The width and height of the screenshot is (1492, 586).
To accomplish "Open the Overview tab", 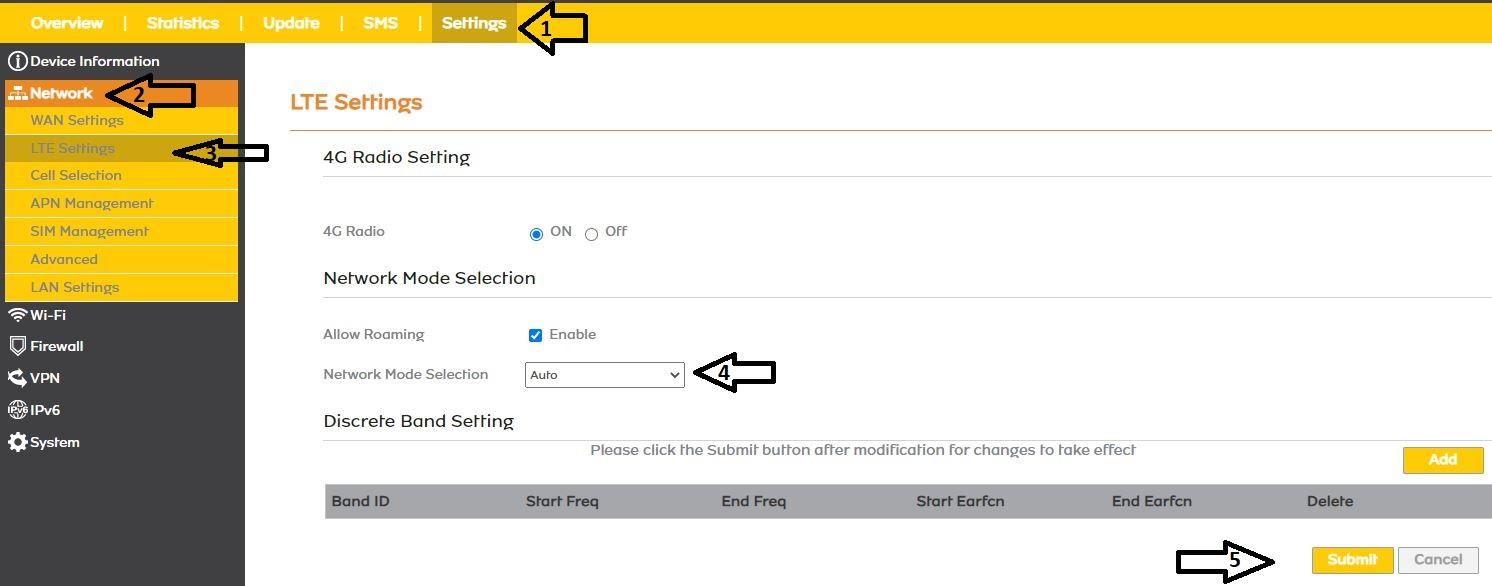I will tap(67, 23).
